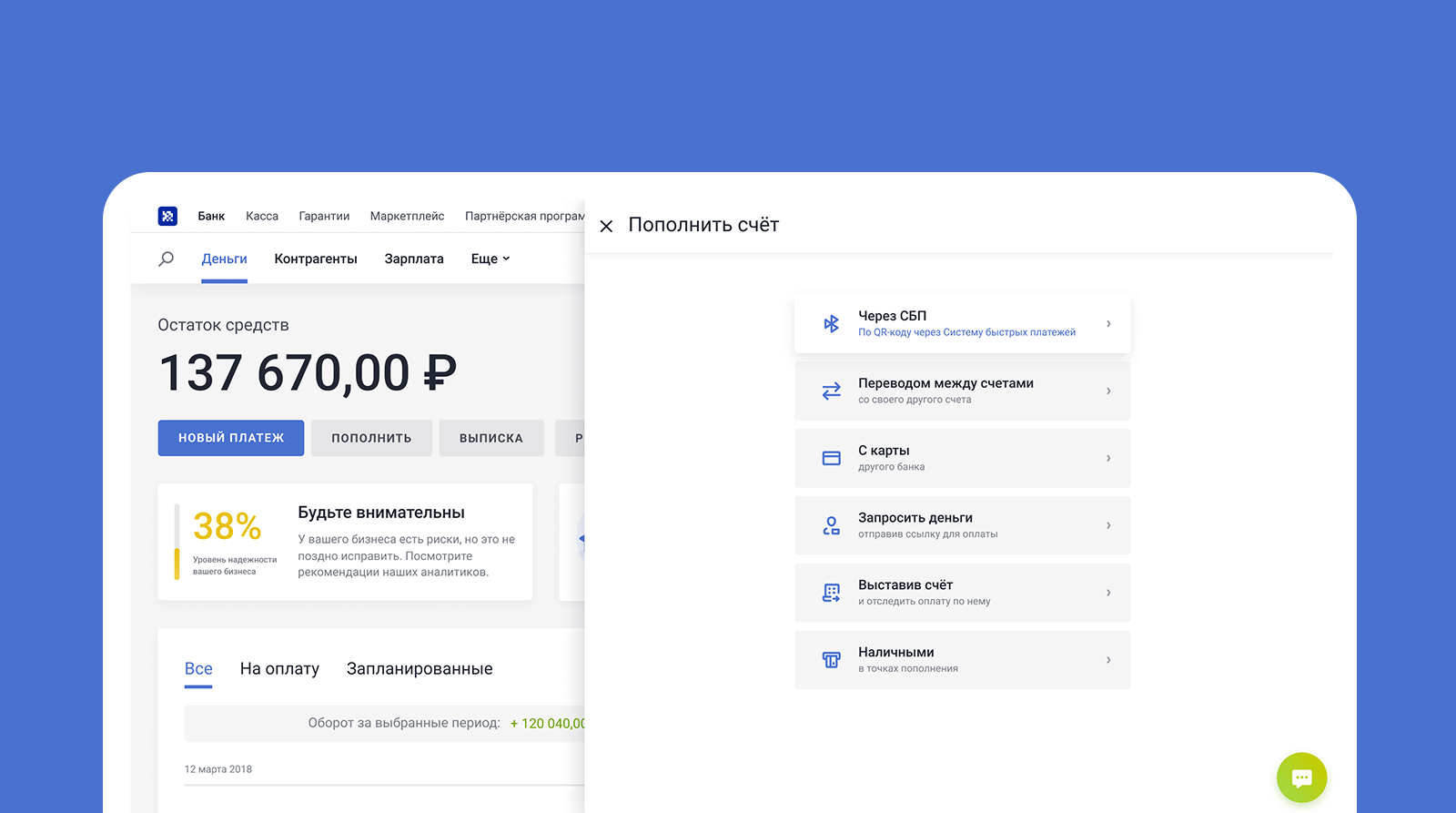
Task: Select the Зарплата tab
Action: [414, 259]
